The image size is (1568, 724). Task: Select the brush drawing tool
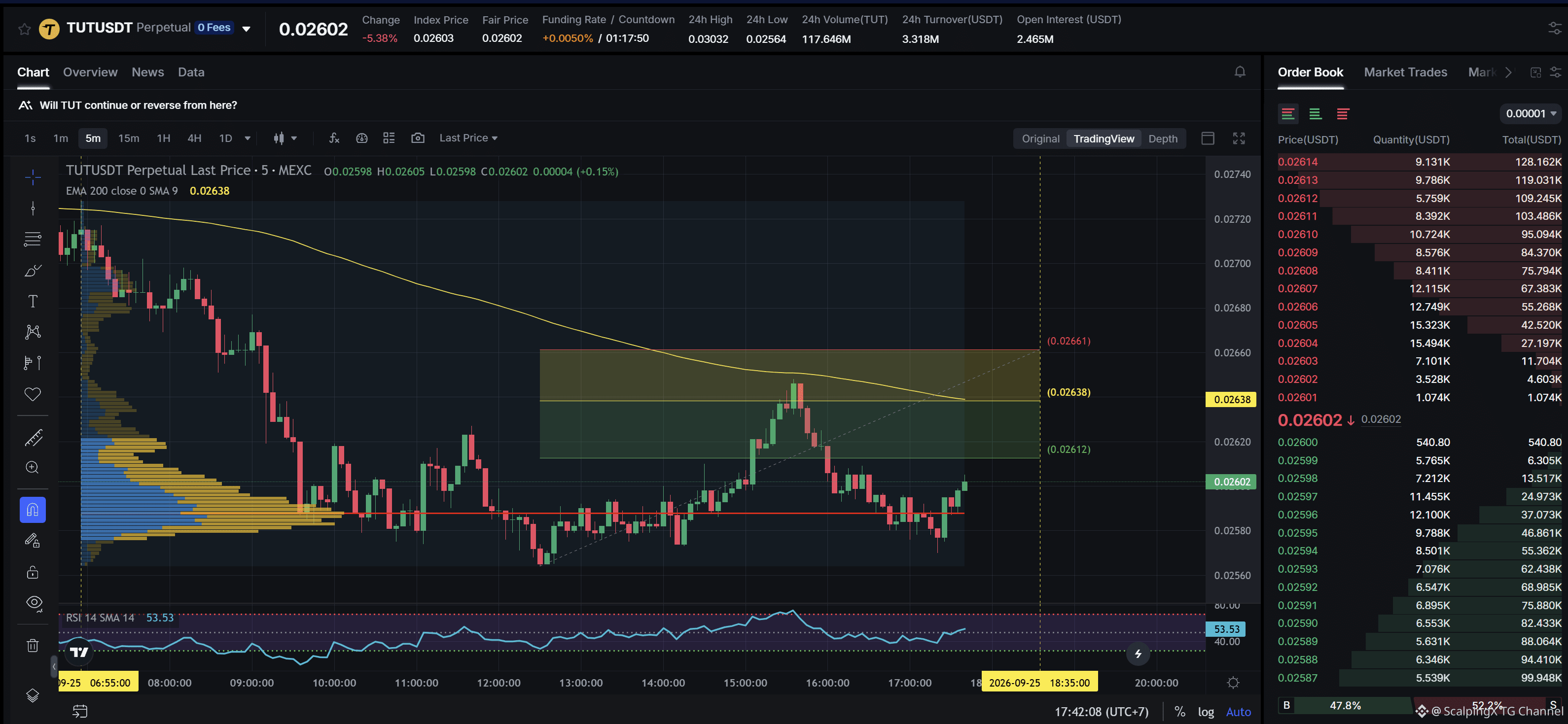(33, 270)
